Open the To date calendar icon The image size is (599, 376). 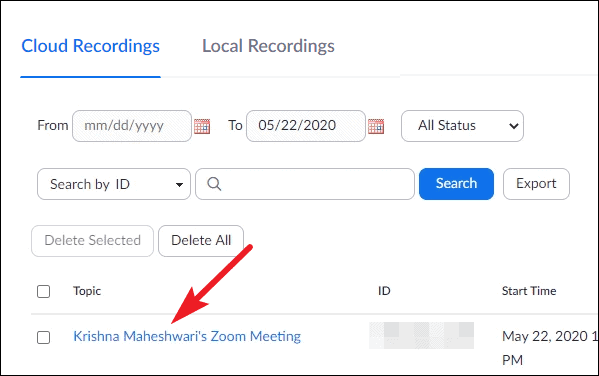tap(376, 126)
